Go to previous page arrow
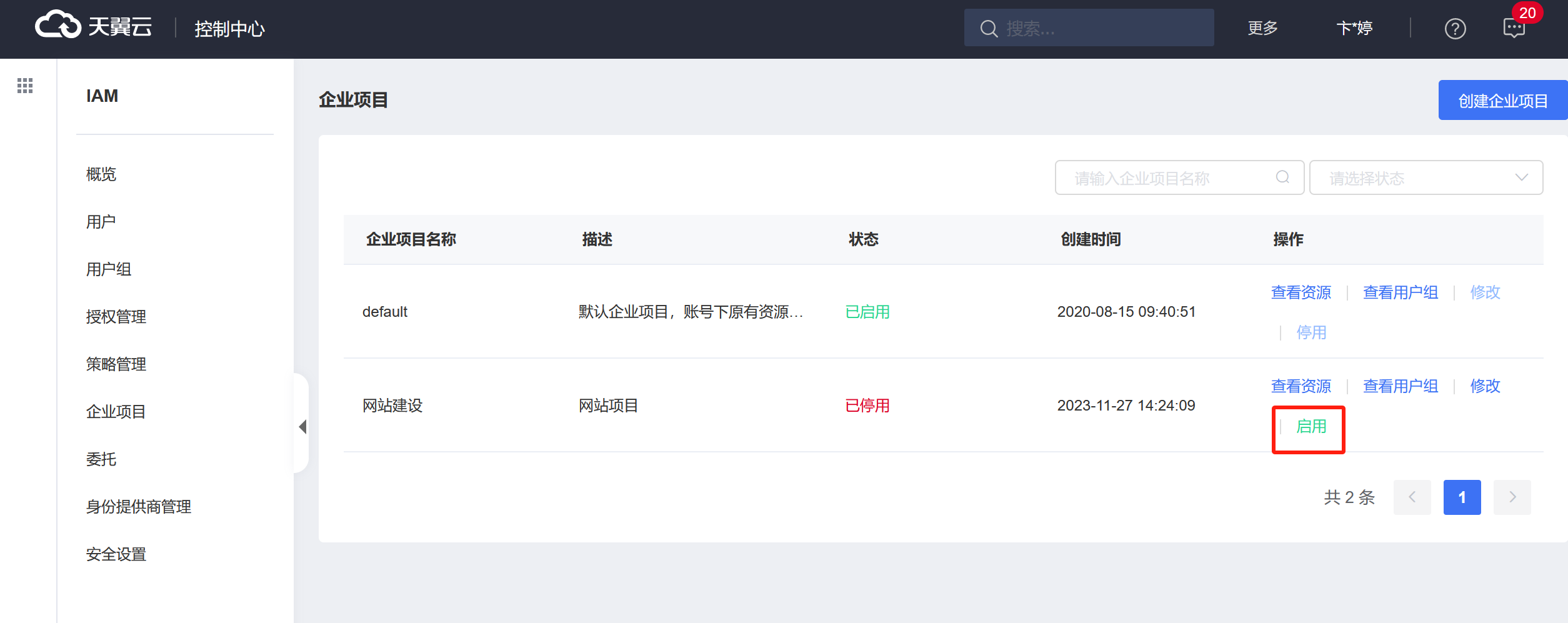 click(1412, 497)
